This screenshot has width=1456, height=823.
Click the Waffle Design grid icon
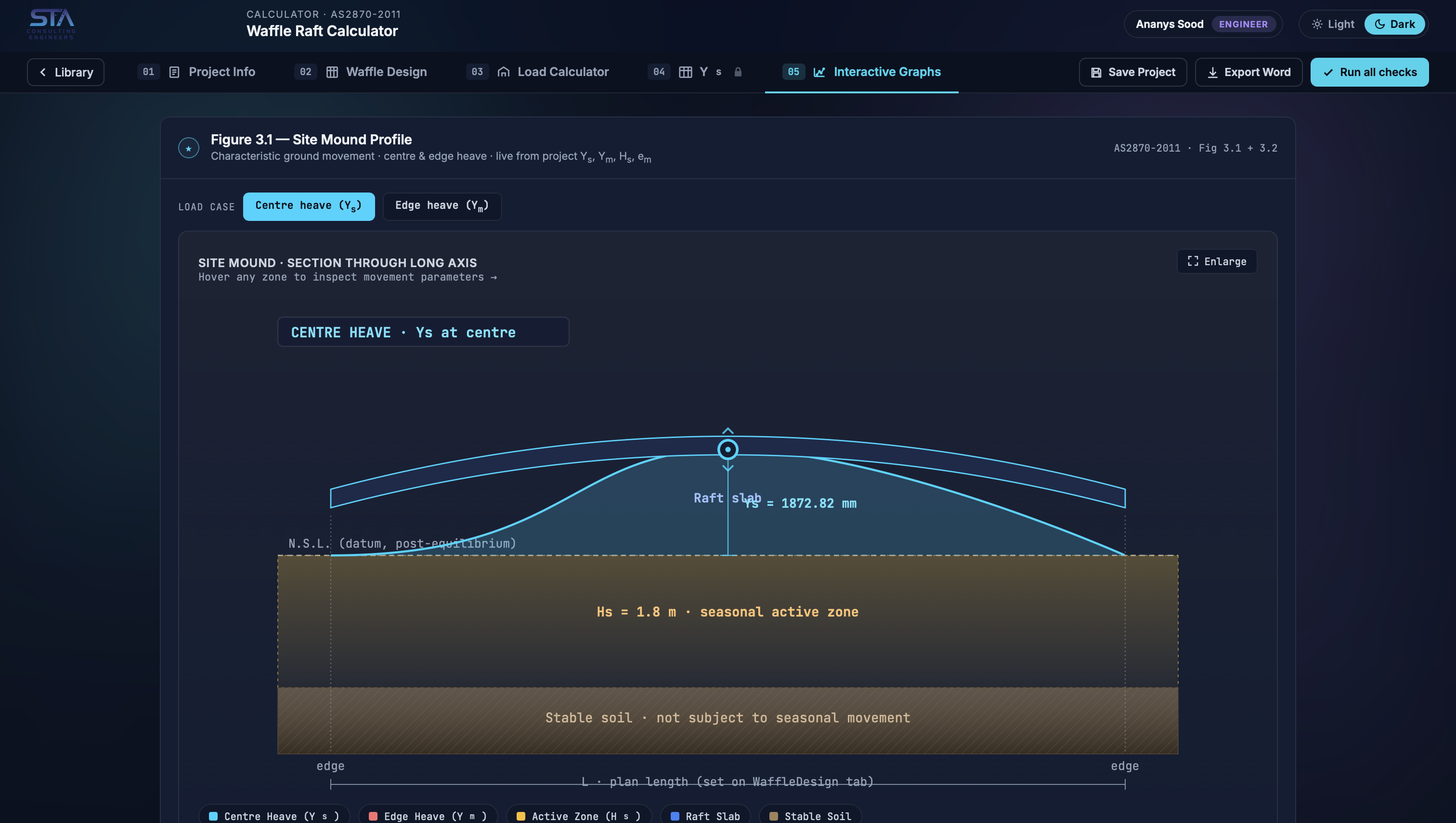[x=332, y=72]
